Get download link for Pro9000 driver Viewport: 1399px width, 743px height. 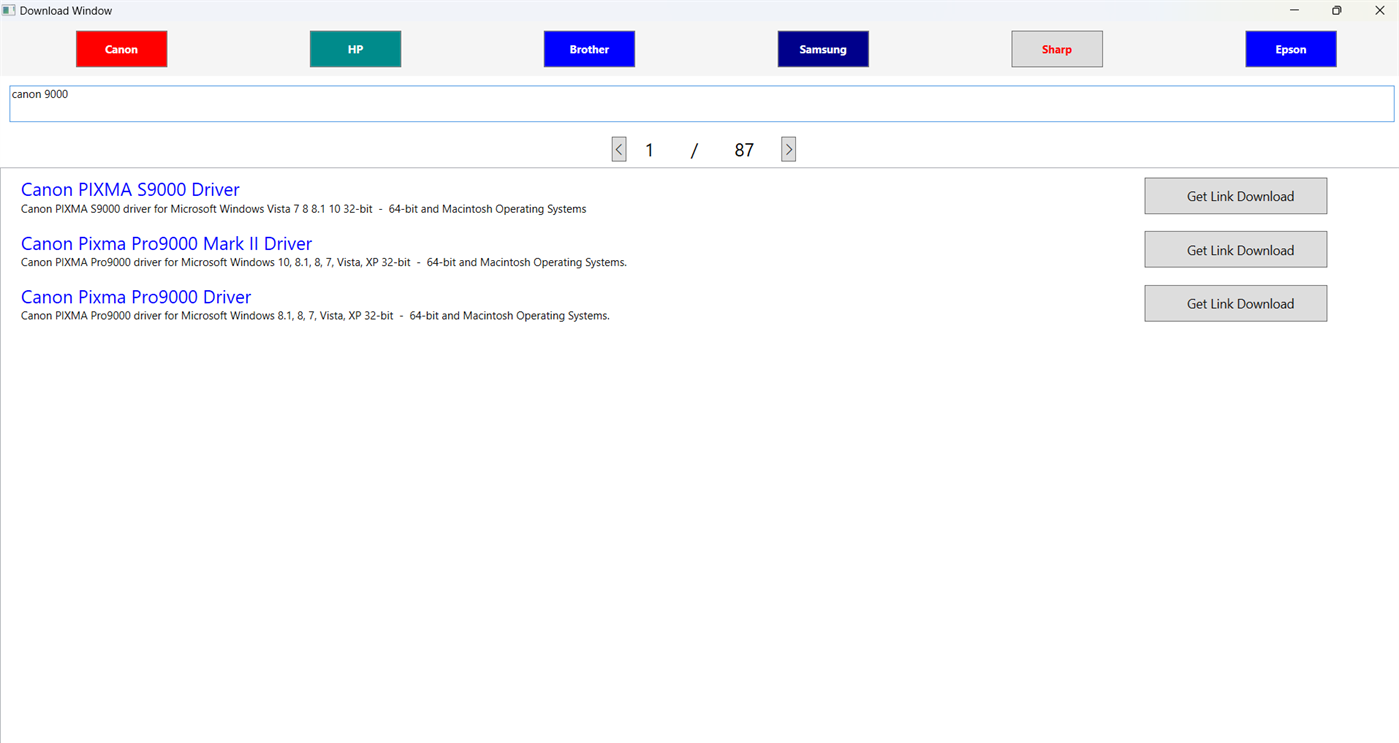click(1235, 302)
